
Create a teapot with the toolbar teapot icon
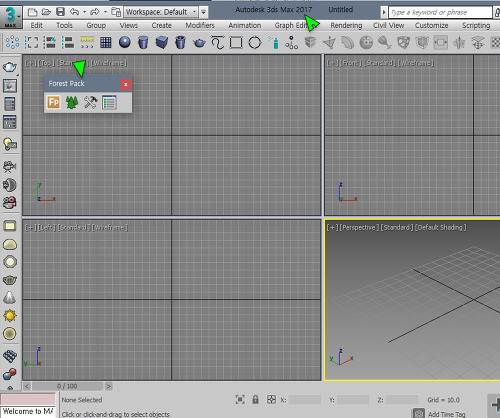[x=199, y=43]
